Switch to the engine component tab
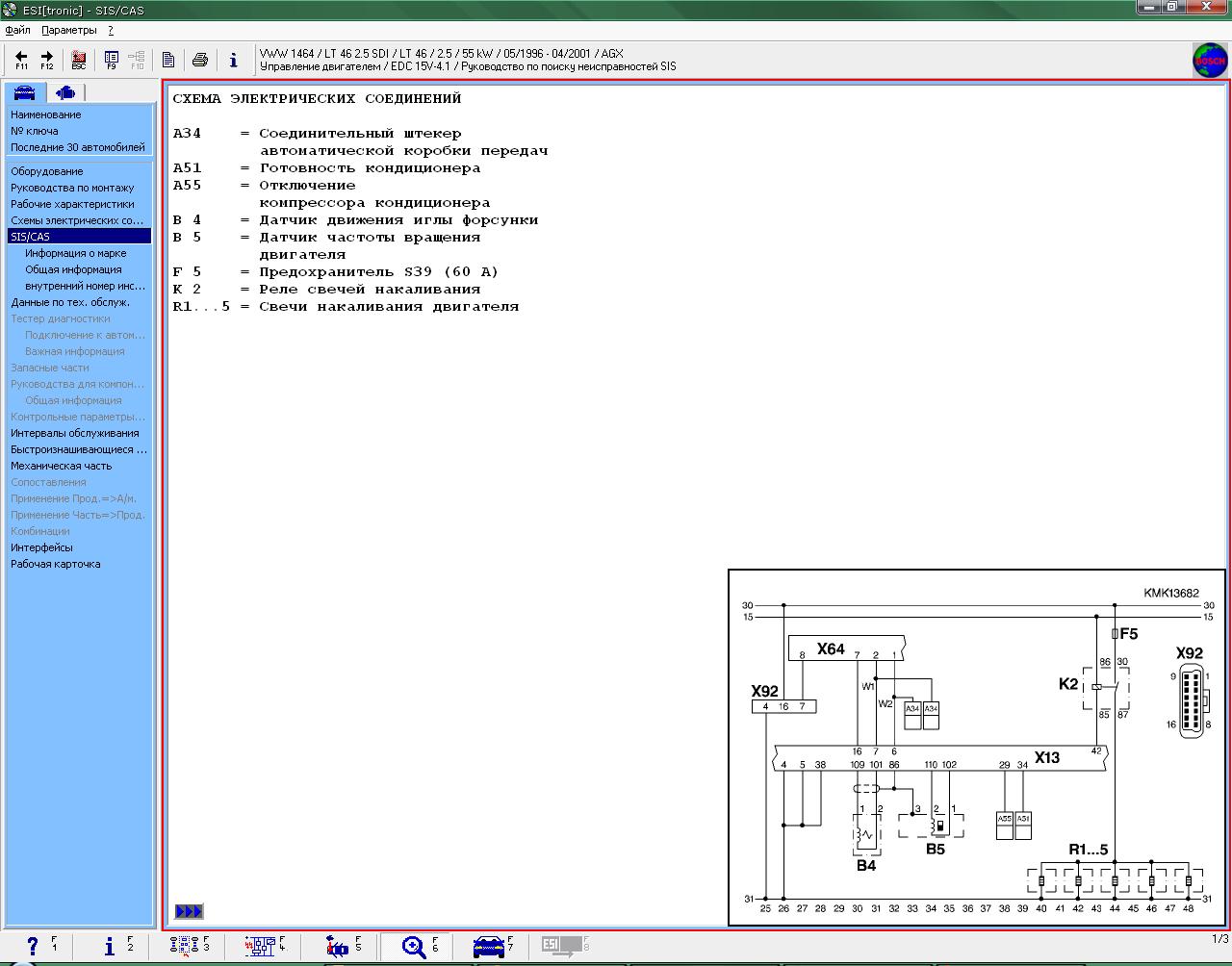This screenshot has height=966, width=1232. (65, 92)
